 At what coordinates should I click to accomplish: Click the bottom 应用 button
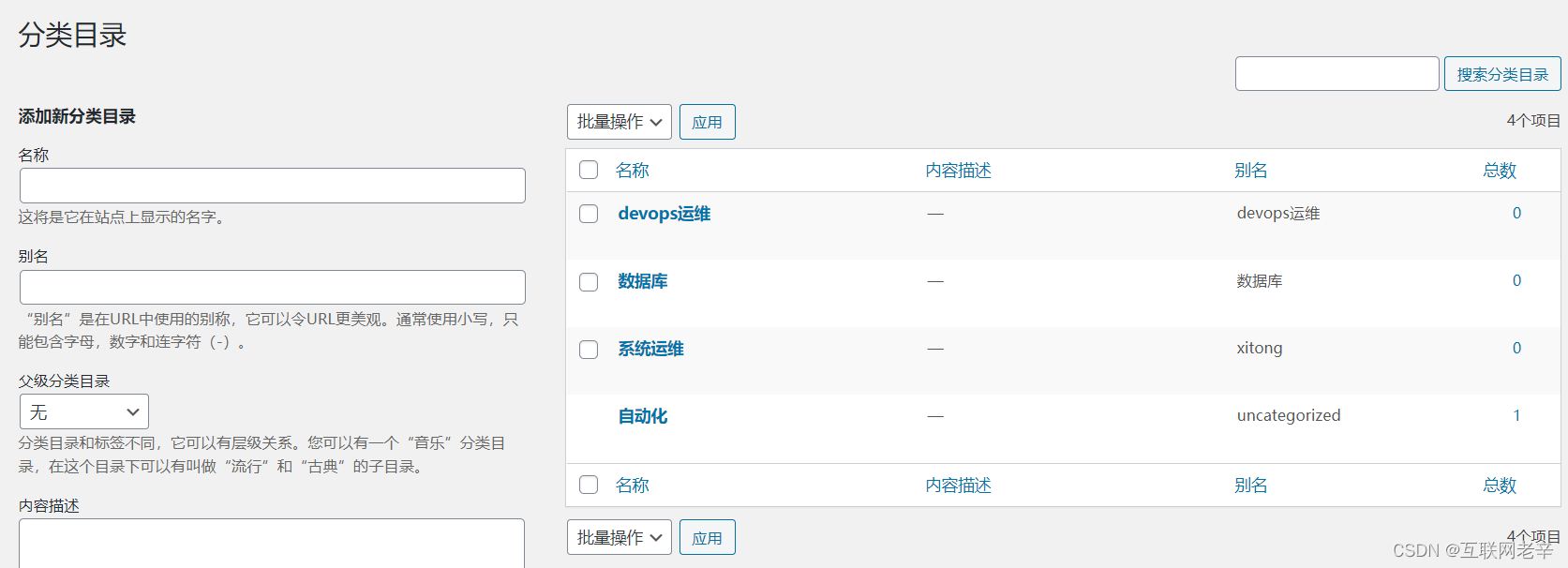(x=708, y=537)
